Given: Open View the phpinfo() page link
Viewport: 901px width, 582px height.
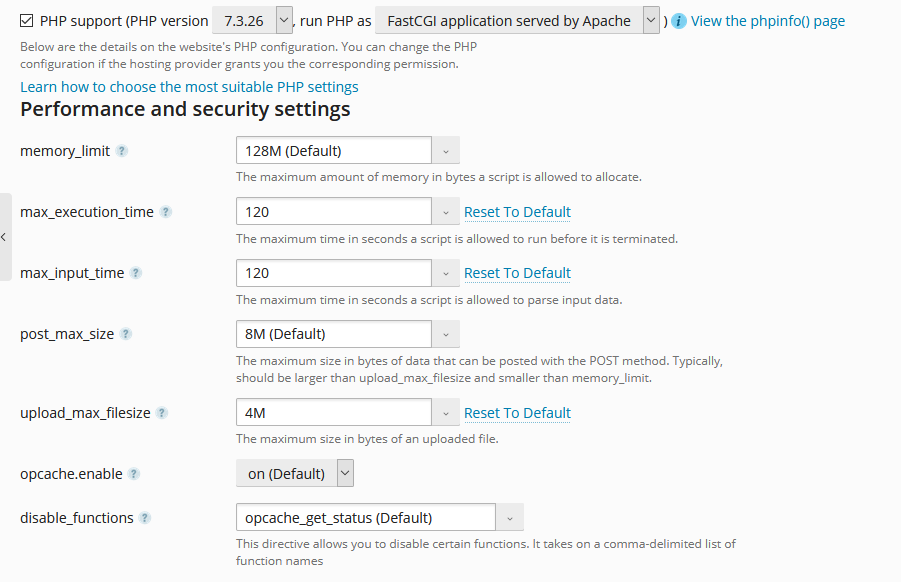Looking at the screenshot, I should (767, 20).
